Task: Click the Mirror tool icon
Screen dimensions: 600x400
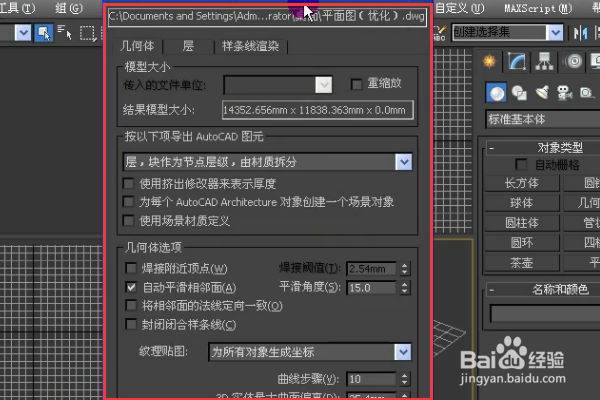Action: point(580,33)
